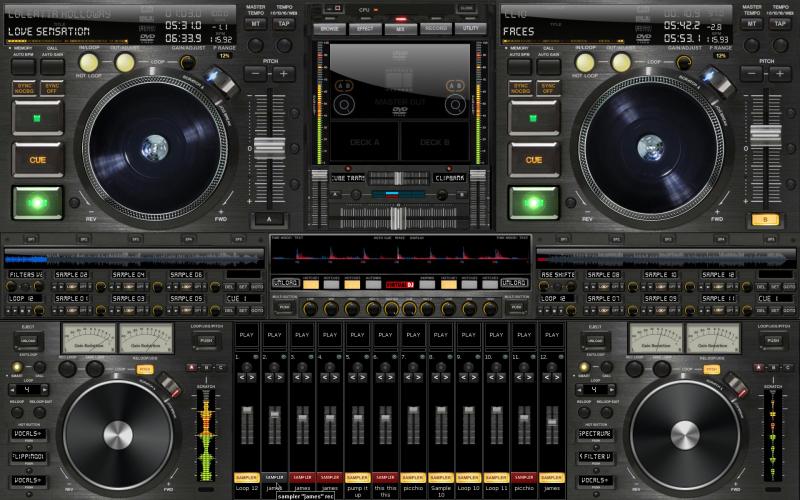Stop the left deck with green-square button

(x=38, y=118)
